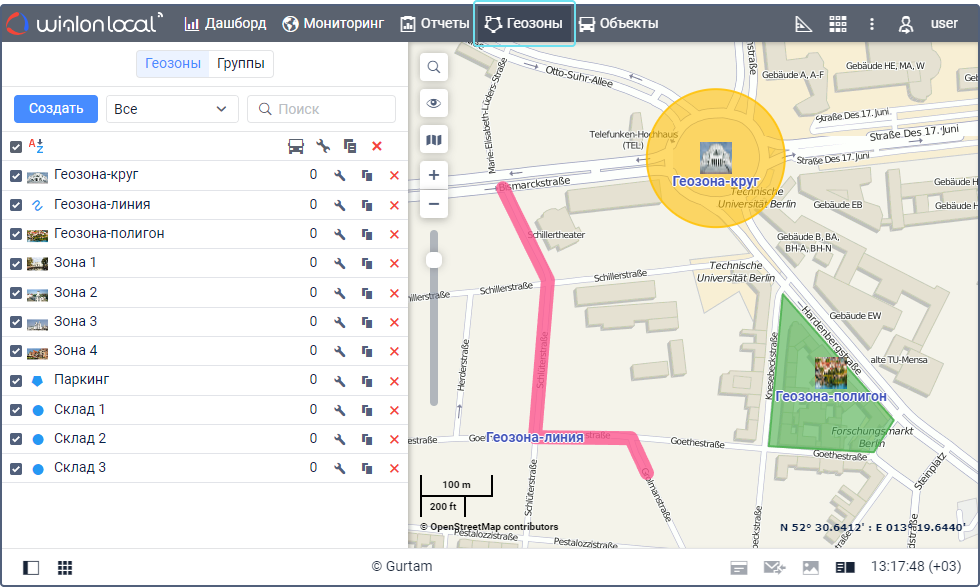Zoom in the map with plus button
Image resolution: width=980 pixels, height=587 pixels.
(434, 175)
